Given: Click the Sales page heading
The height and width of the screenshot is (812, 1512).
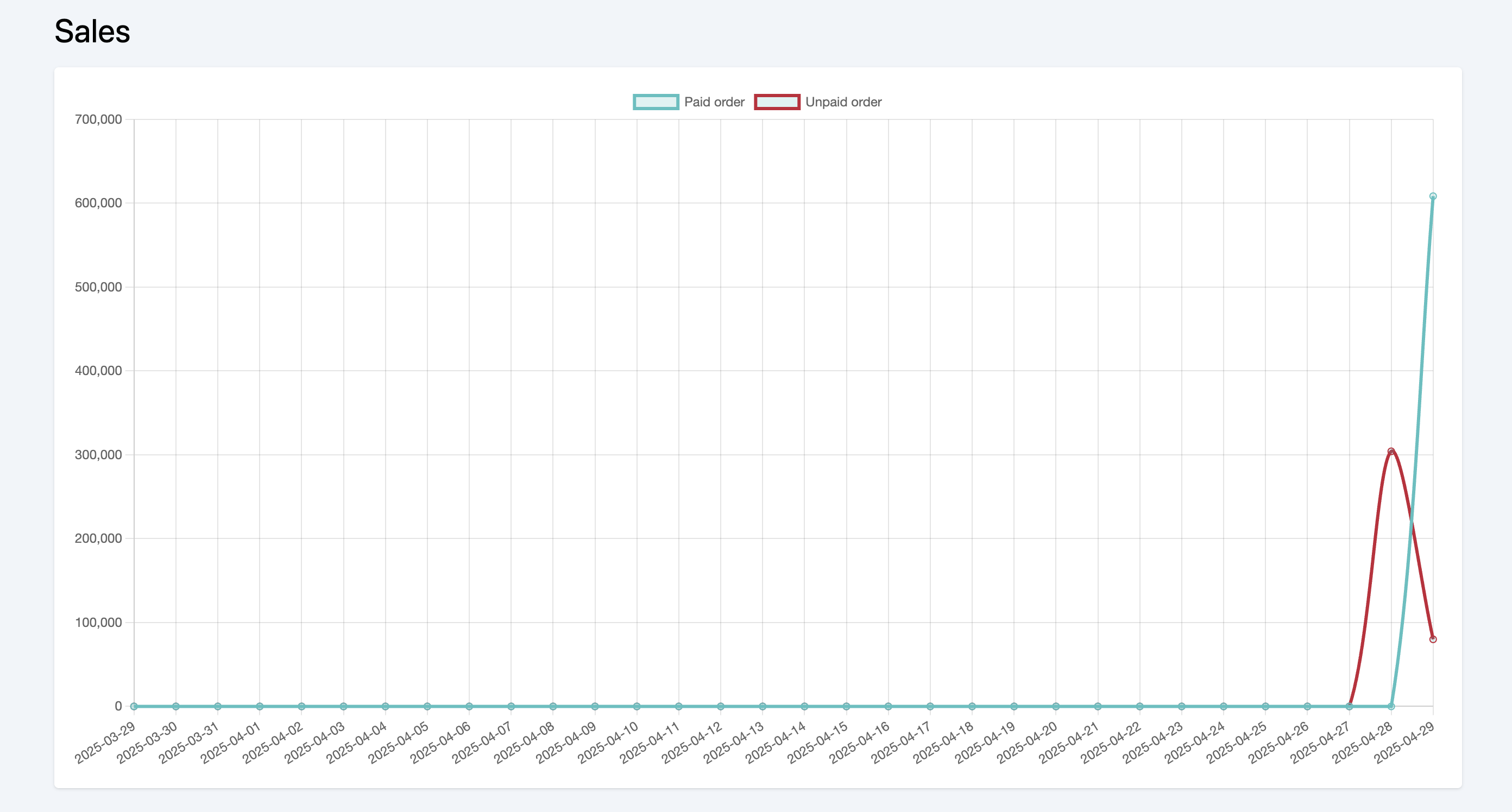Looking at the screenshot, I should coord(92,31).
